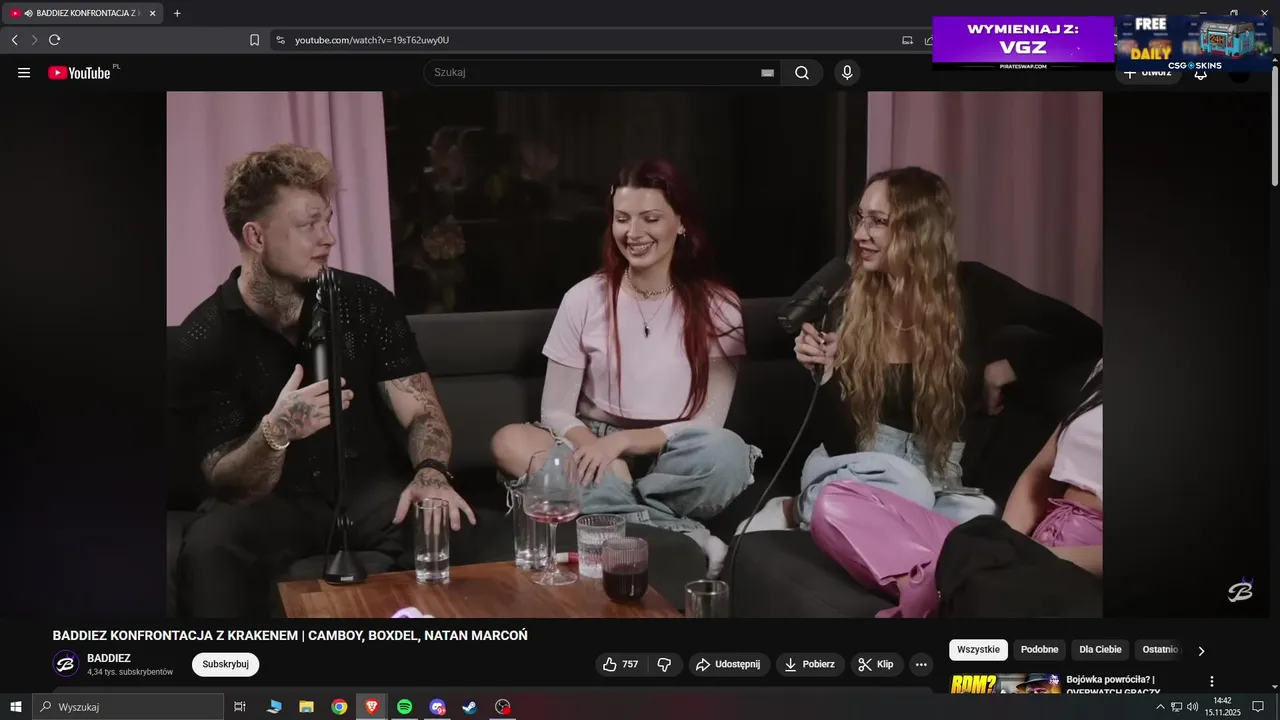Image resolution: width=1280 pixels, height=720 pixels.
Task: Click the install/cast screen icon in address bar
Action: (907, 40)
